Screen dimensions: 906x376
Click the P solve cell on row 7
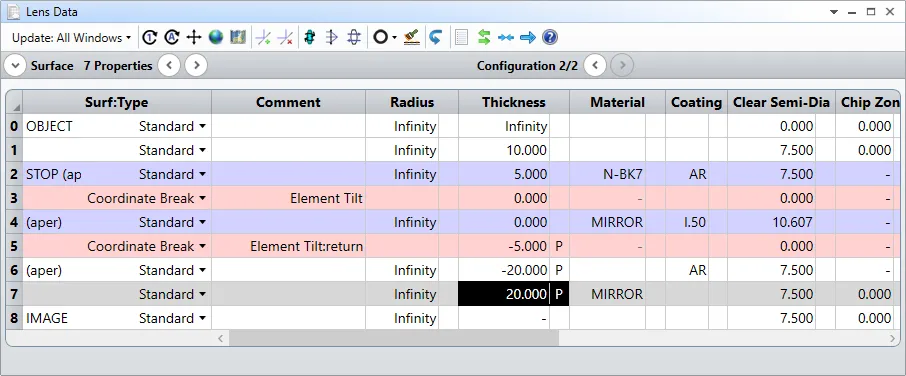pyautogui.click(x=559, y=295)
